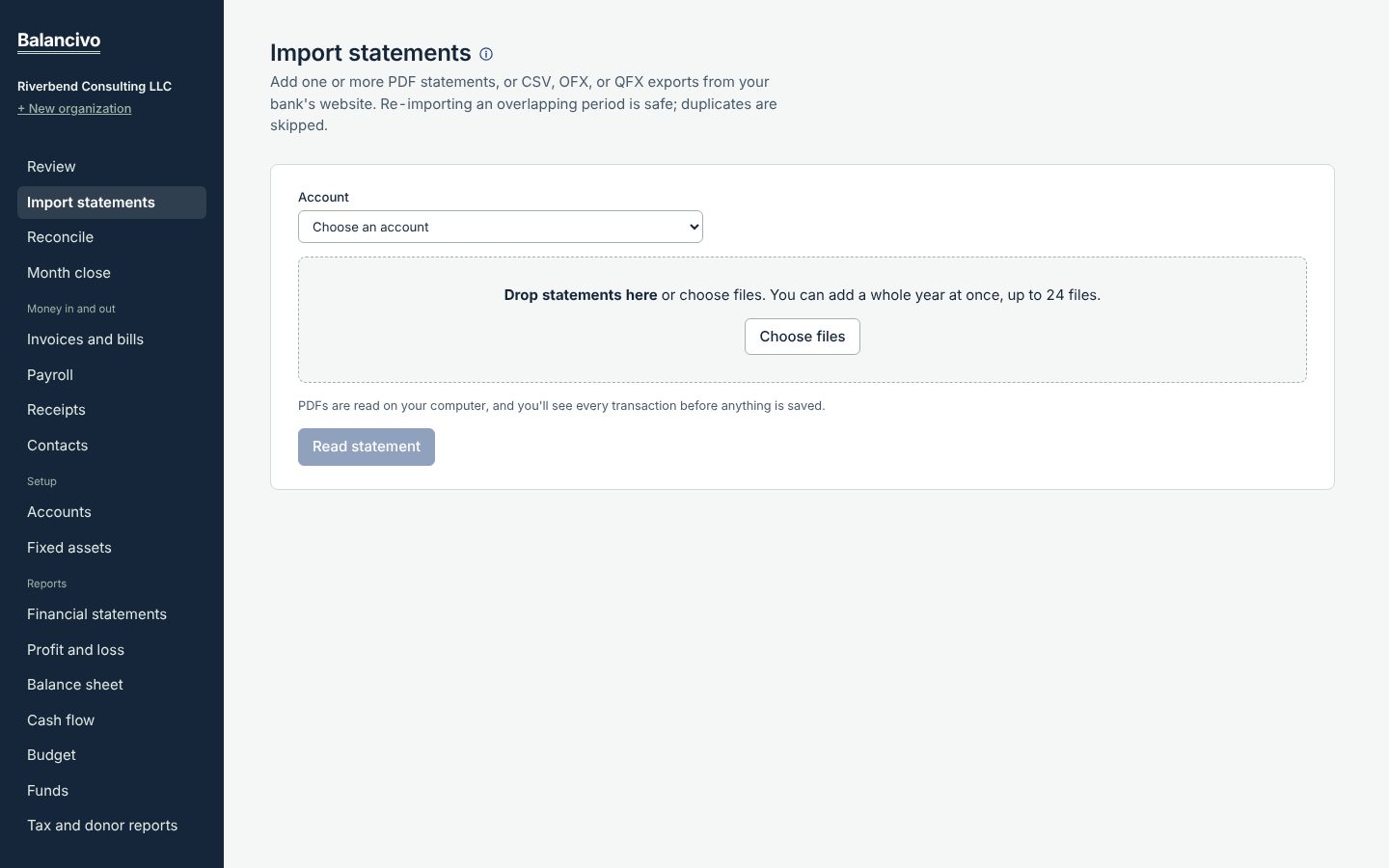Screen dimensions: 1389x868
Task: Create a new organization via the link
Action: pos(74,109)
